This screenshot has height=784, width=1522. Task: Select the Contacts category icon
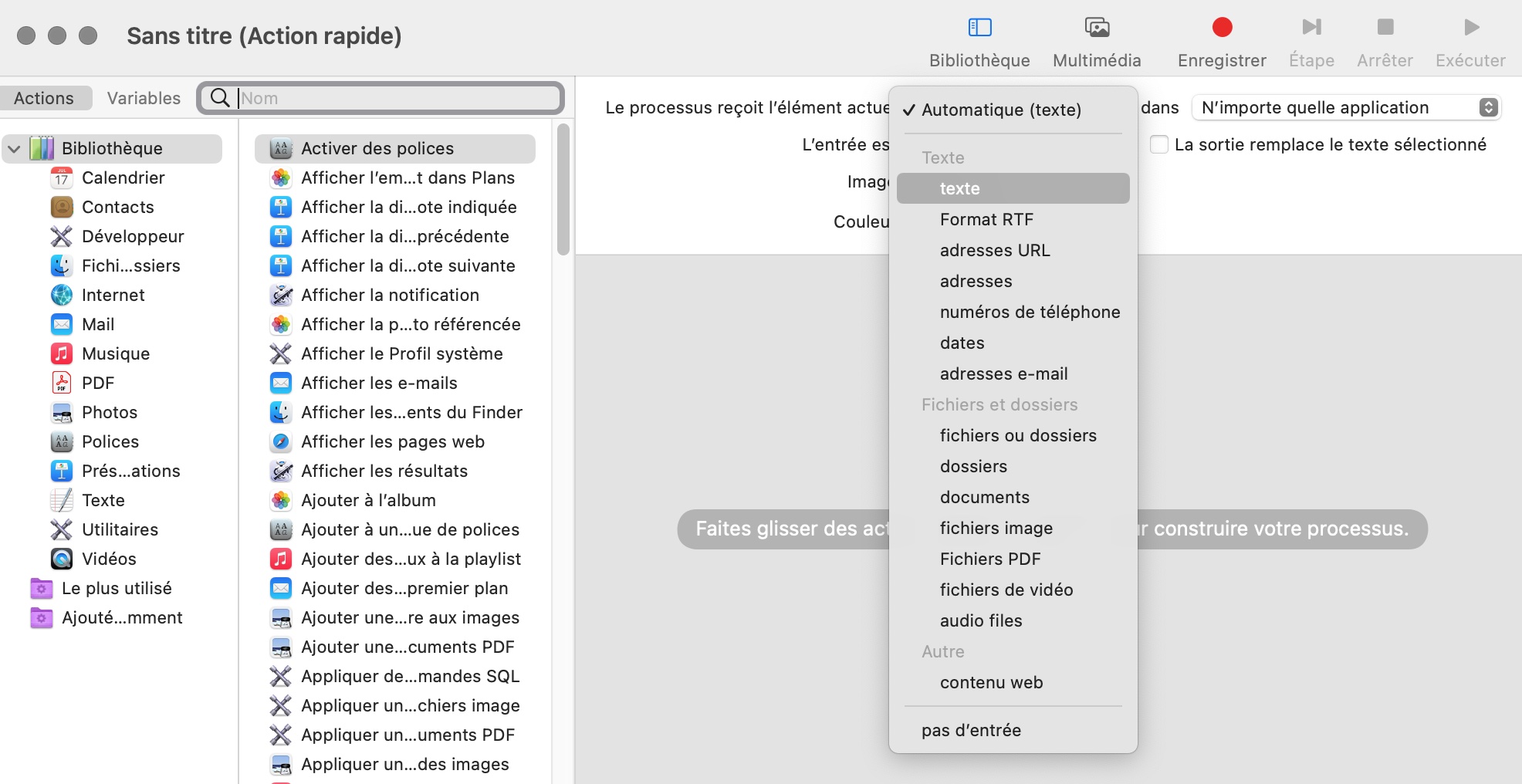tap(62, 208)
